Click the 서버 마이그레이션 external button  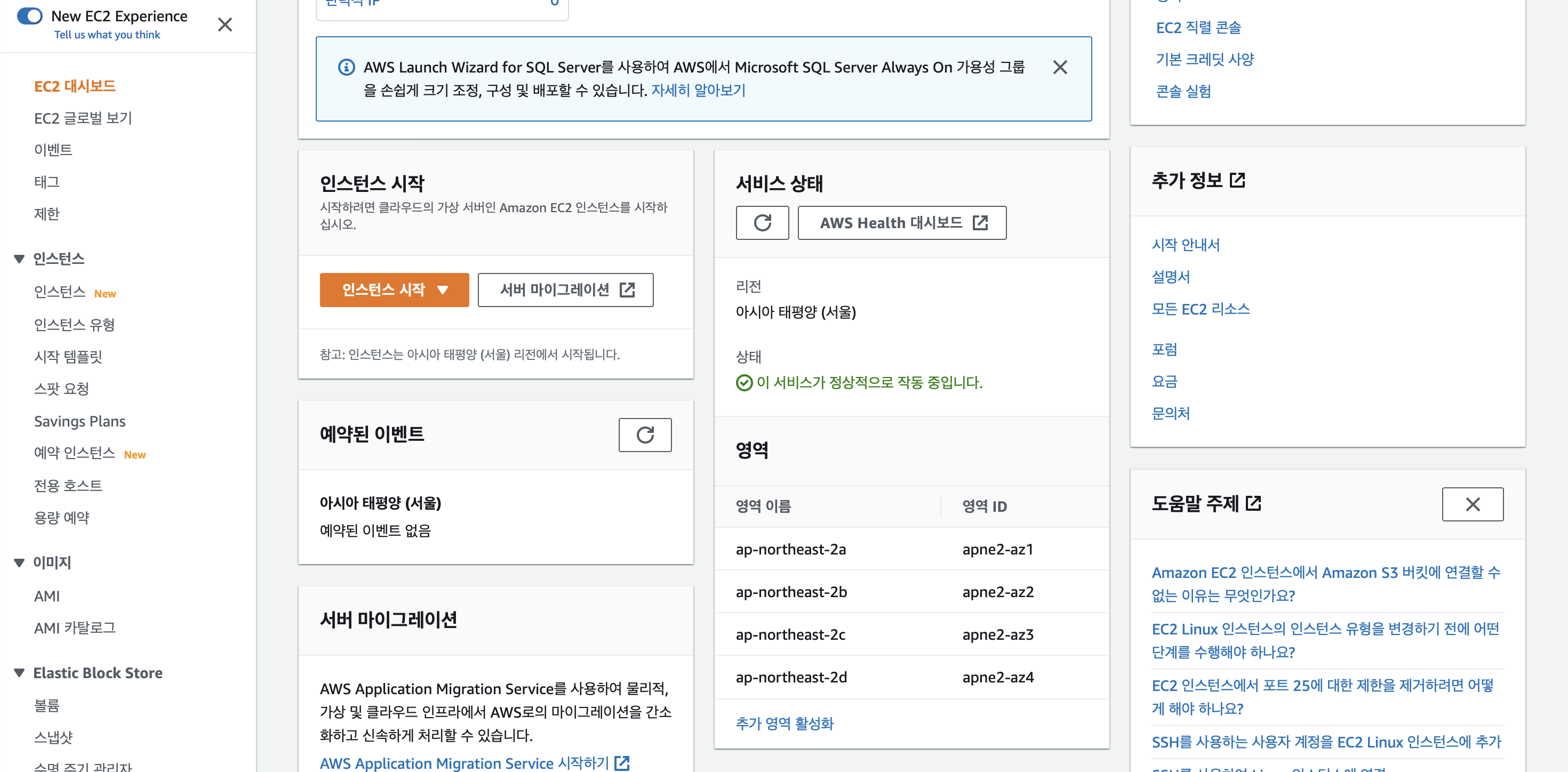[x=565, y=289]
